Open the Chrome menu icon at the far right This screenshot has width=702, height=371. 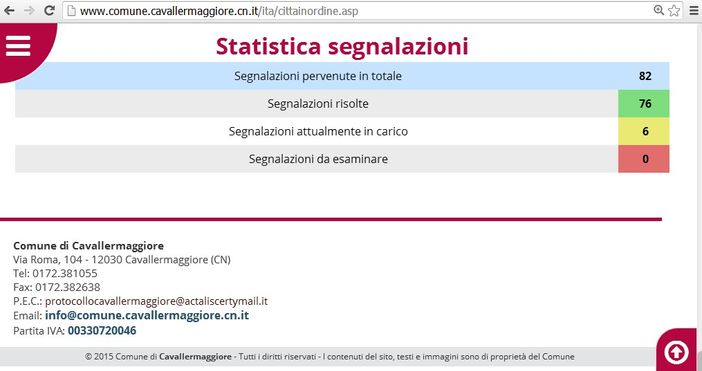(x=693, y=11)
